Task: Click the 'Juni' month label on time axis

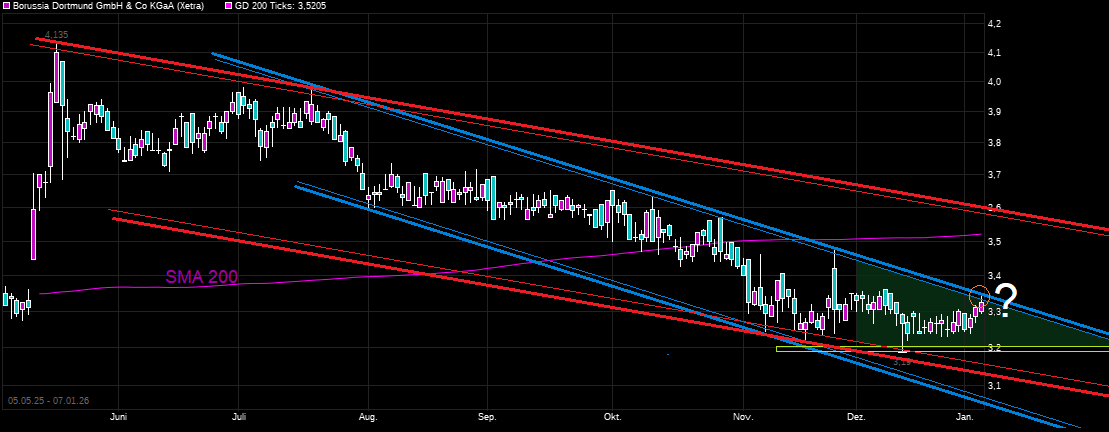Action: 120,416
